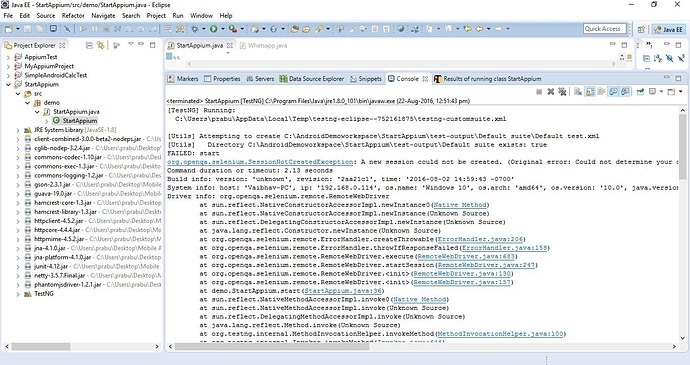
Task: Click the Debug bug icon
Action: click(195, 29)
